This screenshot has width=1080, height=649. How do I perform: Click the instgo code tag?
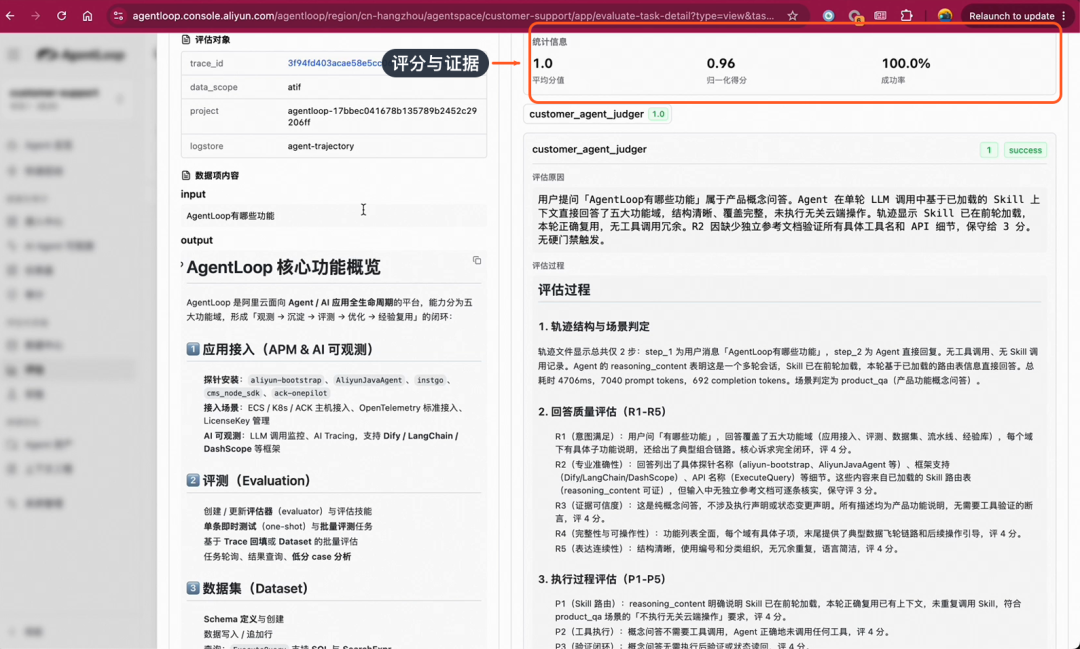pyautogui.click(x=430, y=380)
